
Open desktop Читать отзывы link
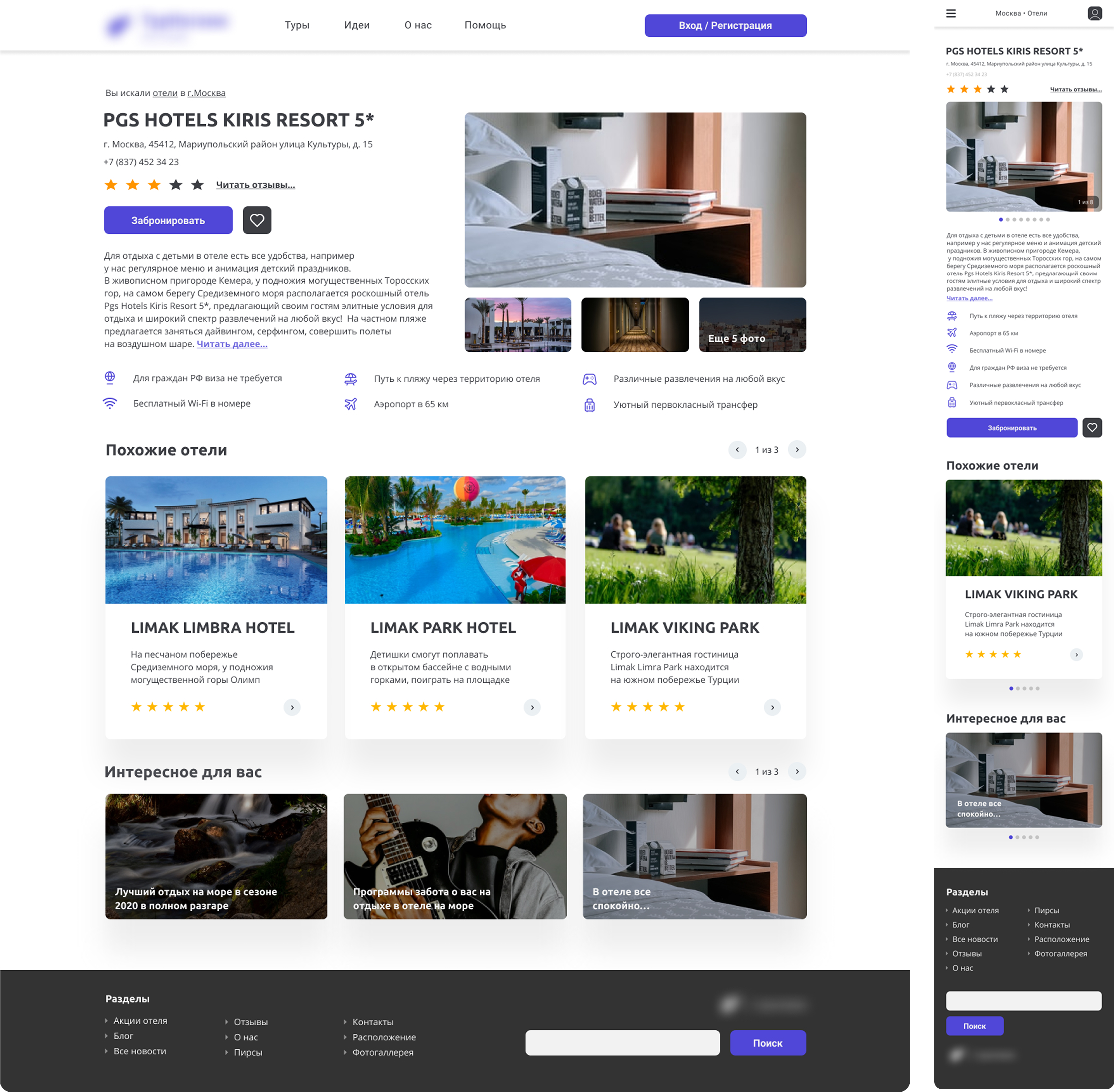(x=255, y=185)
